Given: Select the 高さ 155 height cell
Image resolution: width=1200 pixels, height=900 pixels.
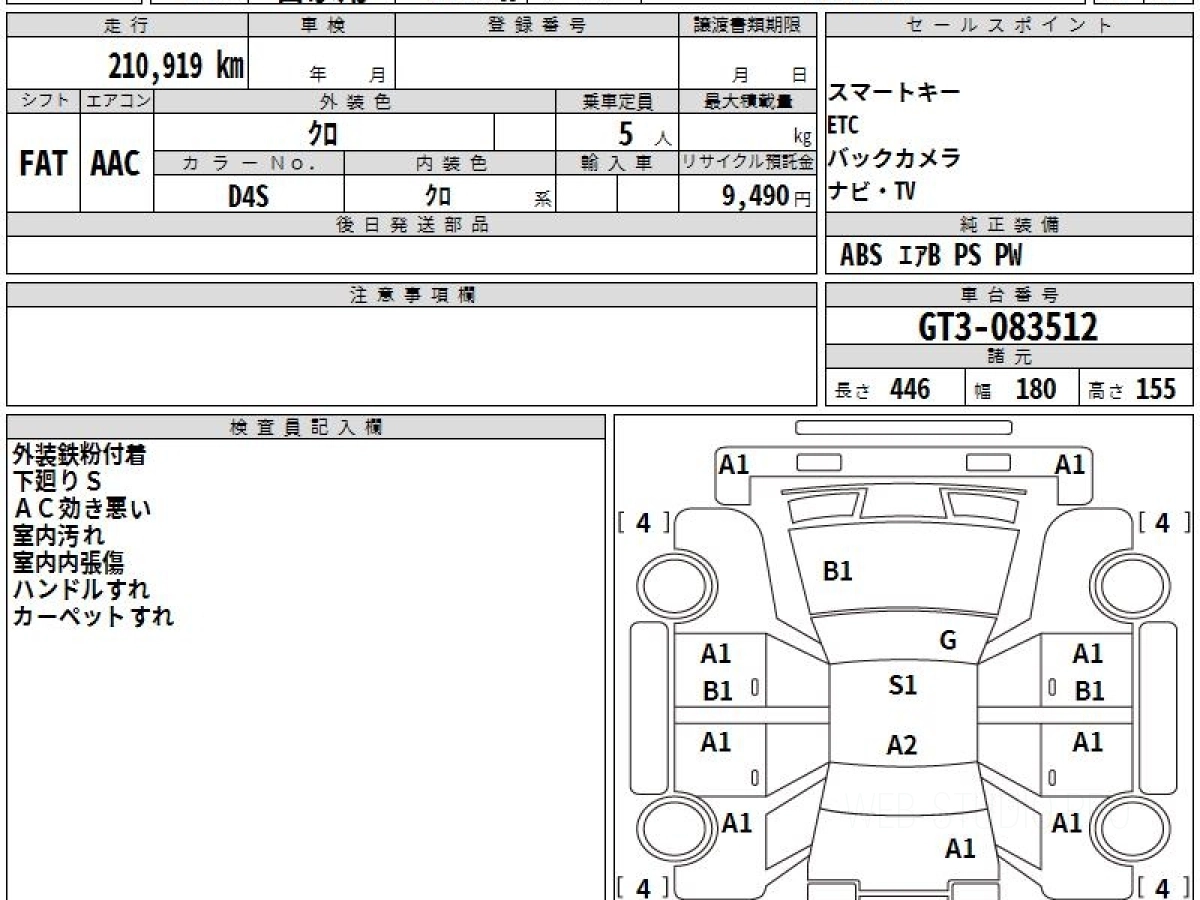Looking at the screenshot, I should 1136,388.
